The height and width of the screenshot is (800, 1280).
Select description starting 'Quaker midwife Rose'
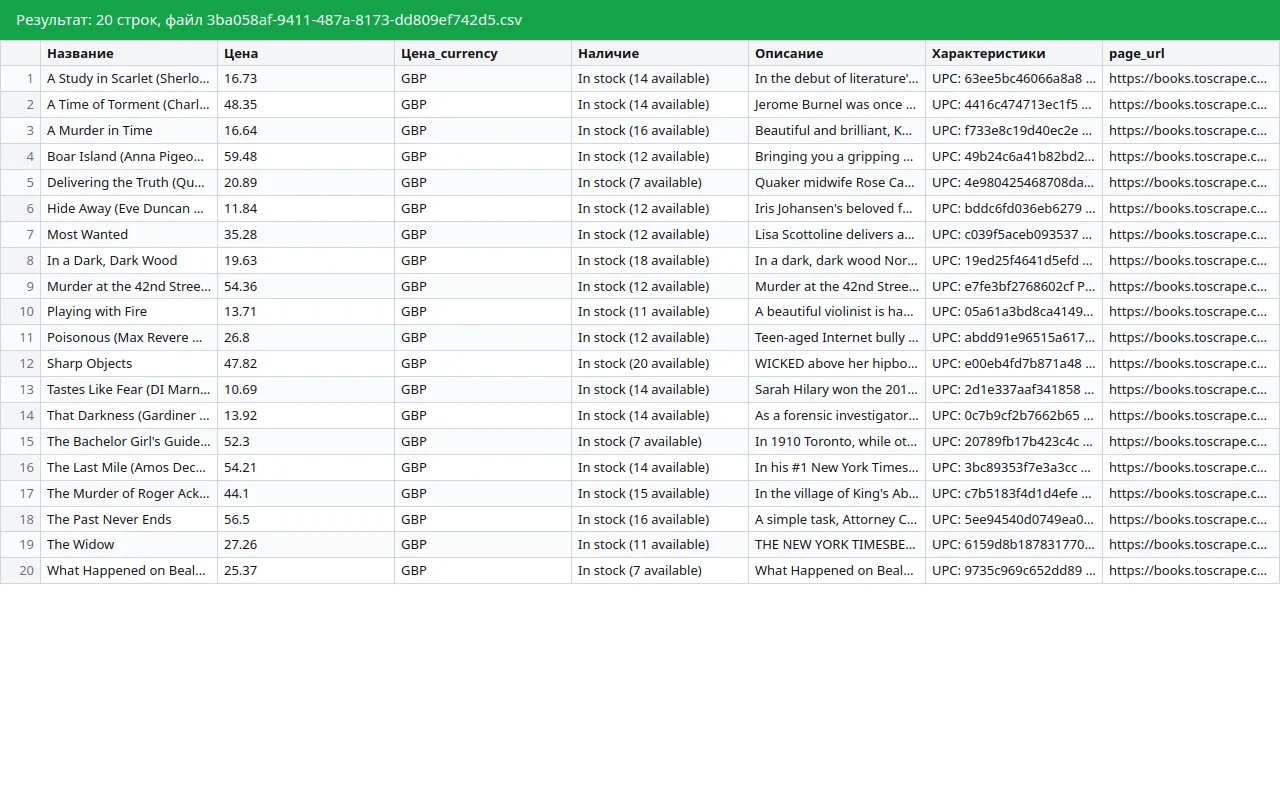click(837, 182)
